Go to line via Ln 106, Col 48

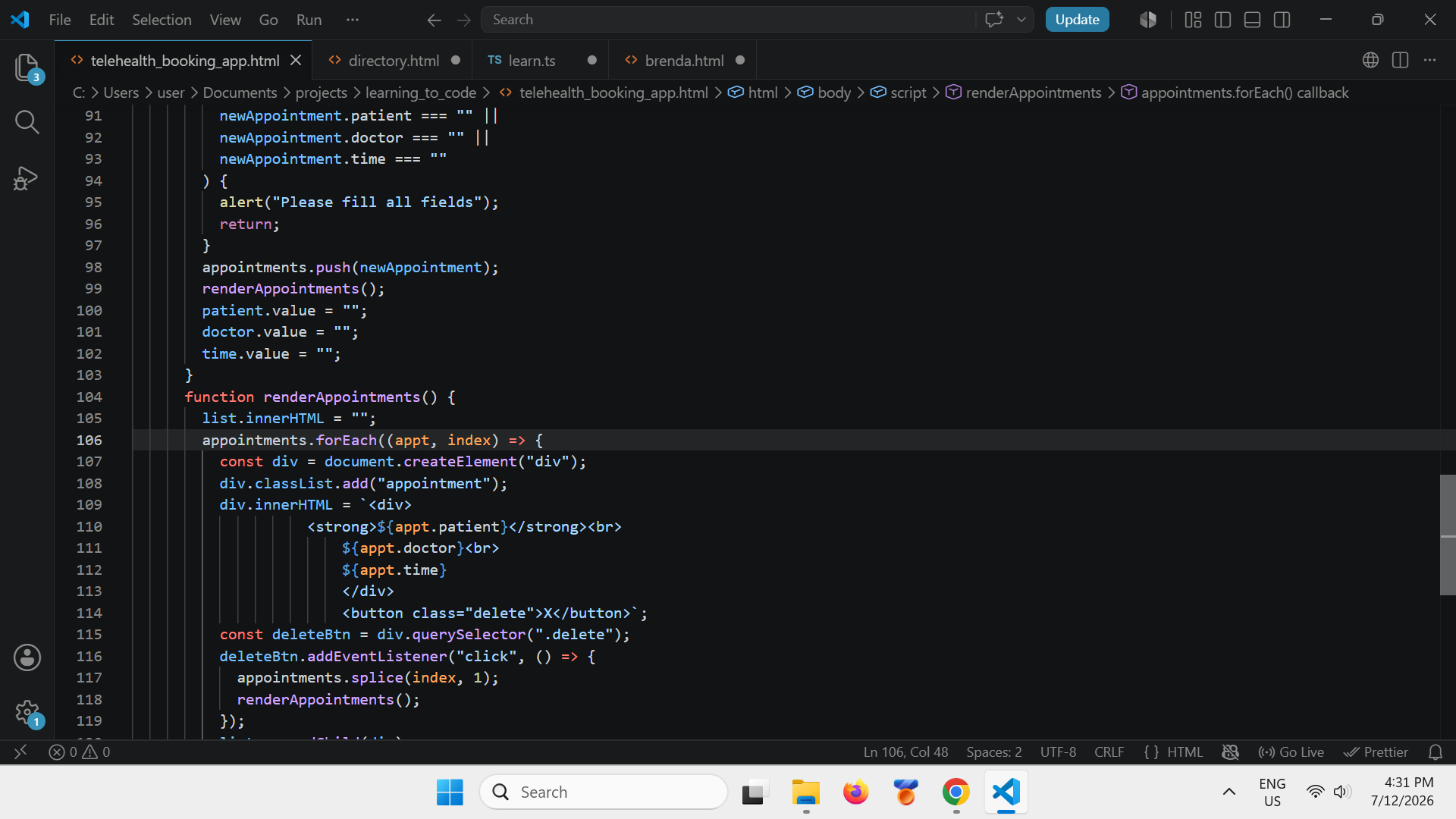[905, 752]
